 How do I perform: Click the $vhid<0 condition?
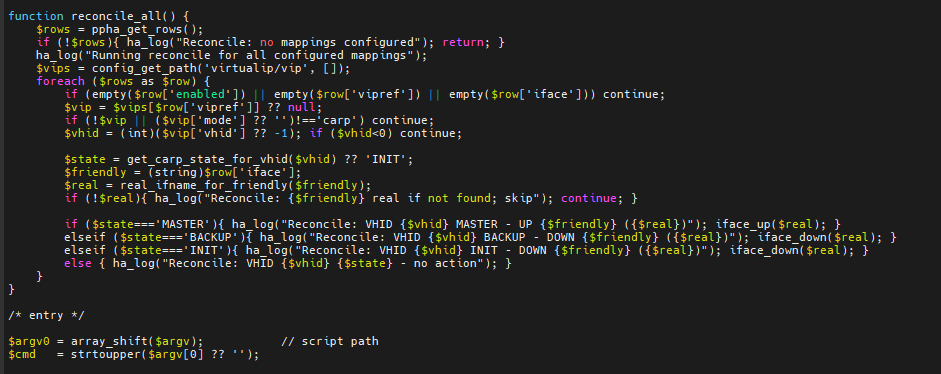(364, 133)
